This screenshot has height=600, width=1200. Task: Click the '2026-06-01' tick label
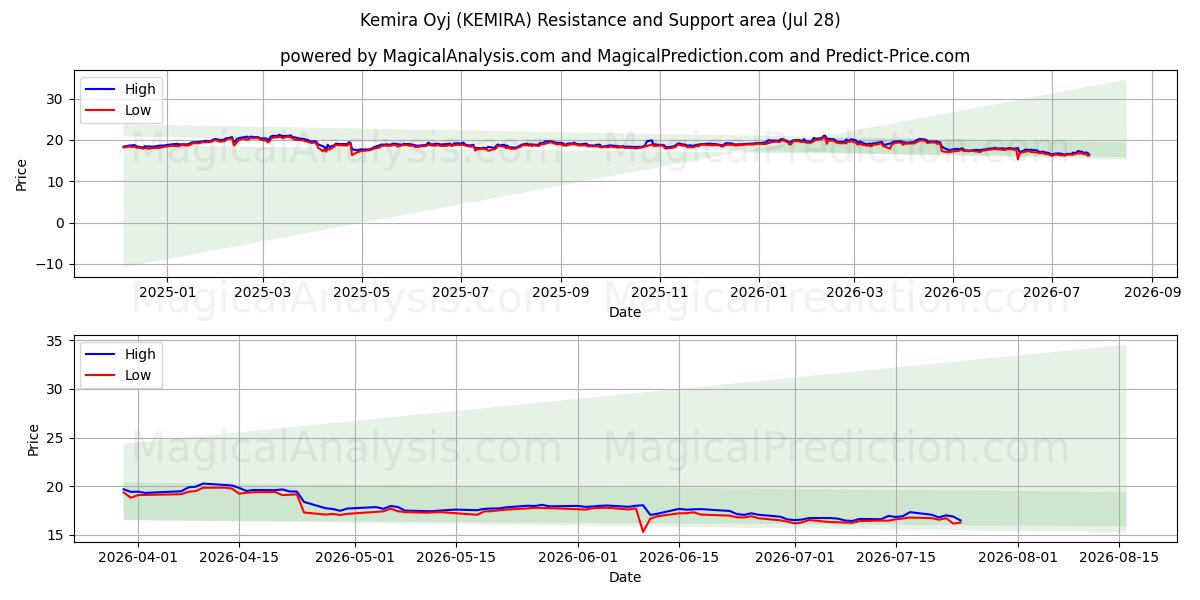(x=579, y=557)
